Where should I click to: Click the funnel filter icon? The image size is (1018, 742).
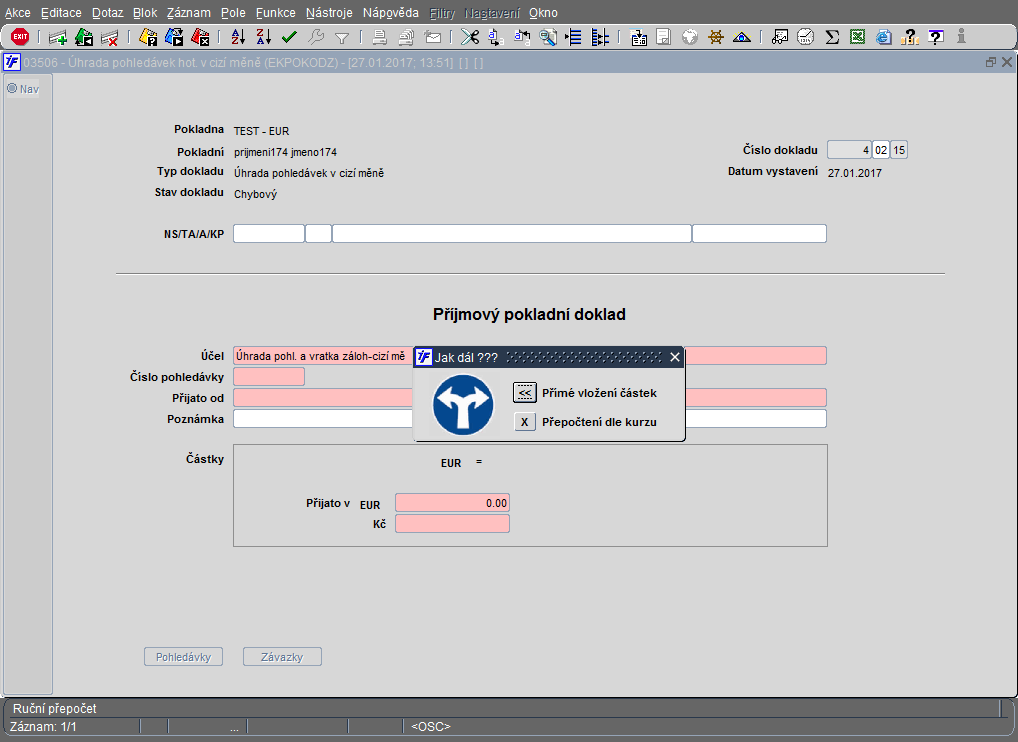click(x=341, y=38)
